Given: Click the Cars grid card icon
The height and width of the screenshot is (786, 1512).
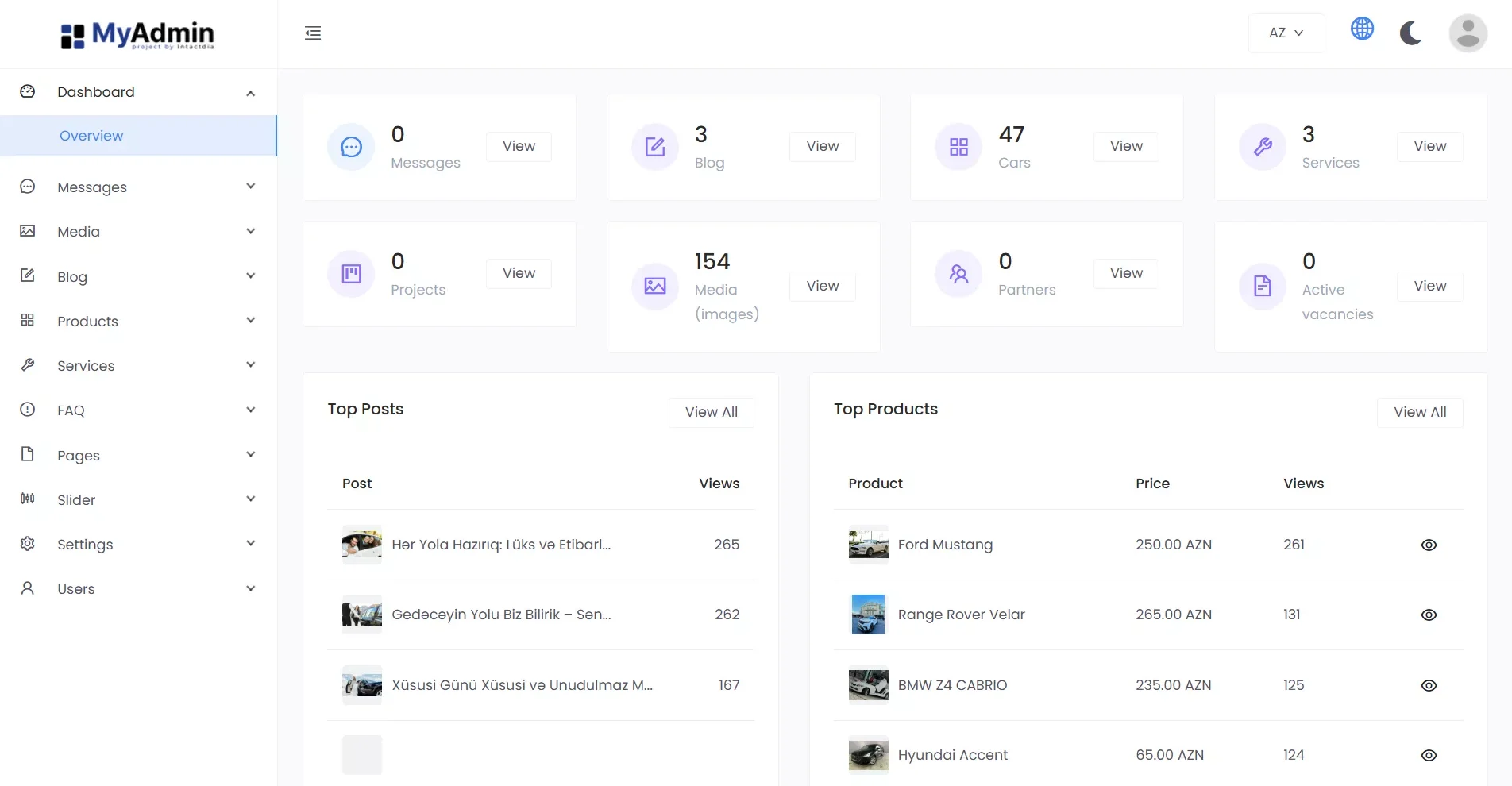Looking at the screenshot, I should [x=958, y=147].
